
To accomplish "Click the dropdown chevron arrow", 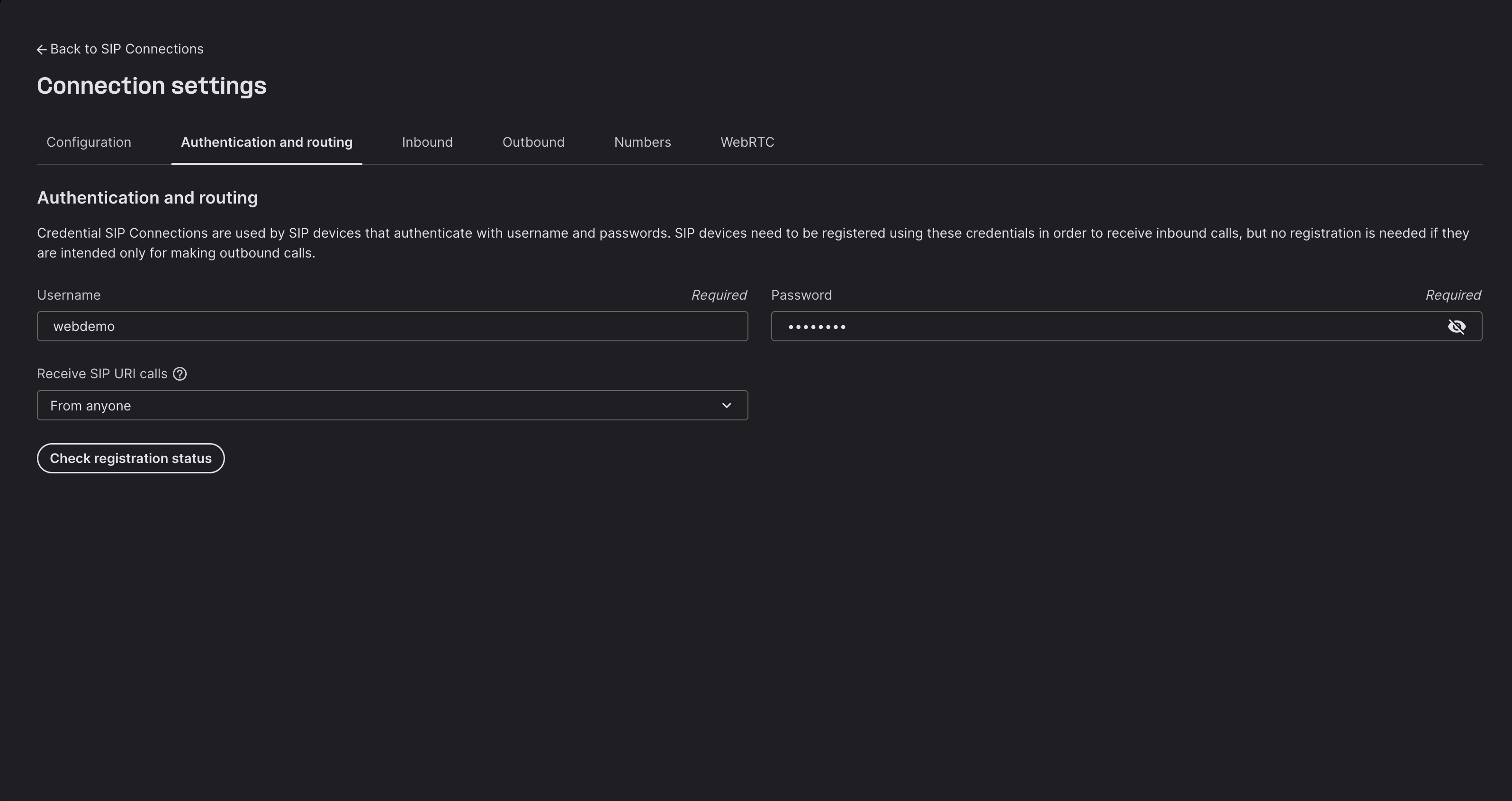I will (726, 406).
